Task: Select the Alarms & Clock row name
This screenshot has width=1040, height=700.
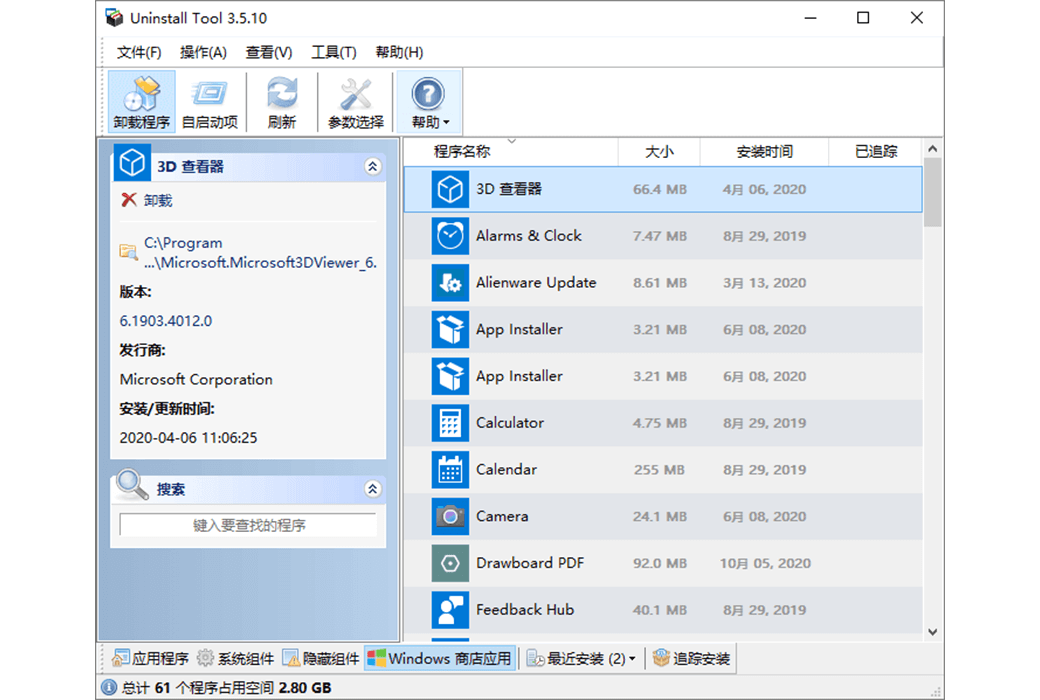Action: coord(529,236)
